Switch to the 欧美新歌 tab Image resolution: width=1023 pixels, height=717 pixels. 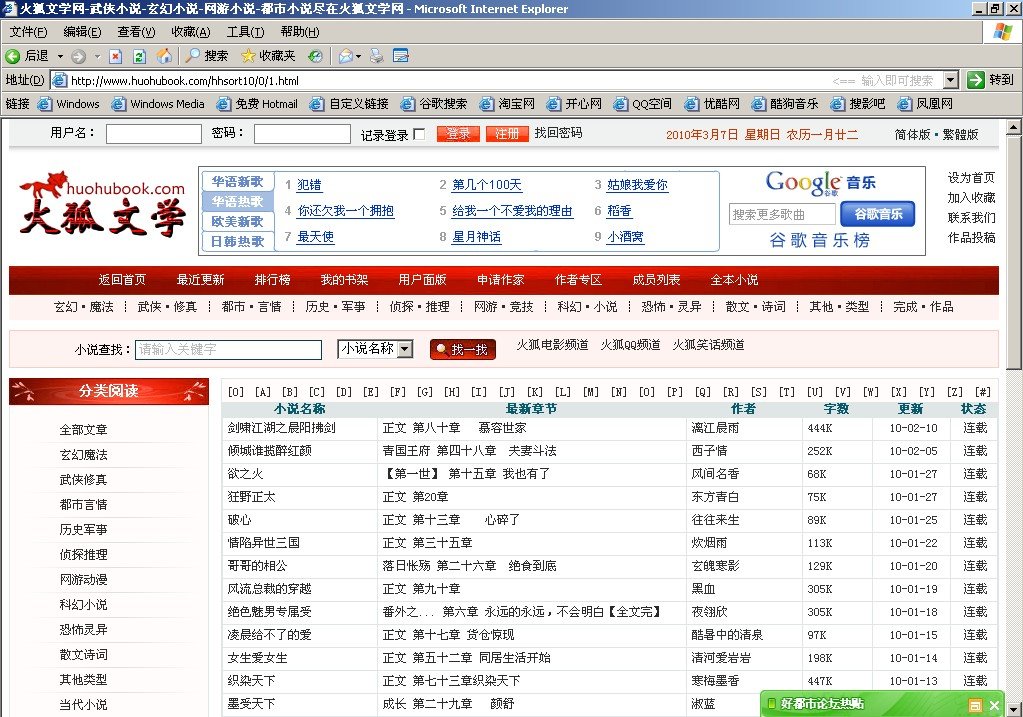(x=239, y=222)
